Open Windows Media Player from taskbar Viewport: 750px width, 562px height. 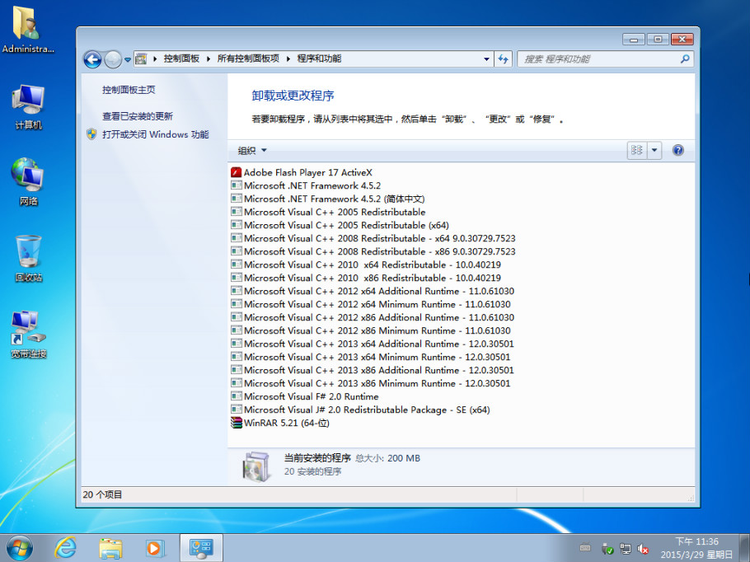coord(155,548)
